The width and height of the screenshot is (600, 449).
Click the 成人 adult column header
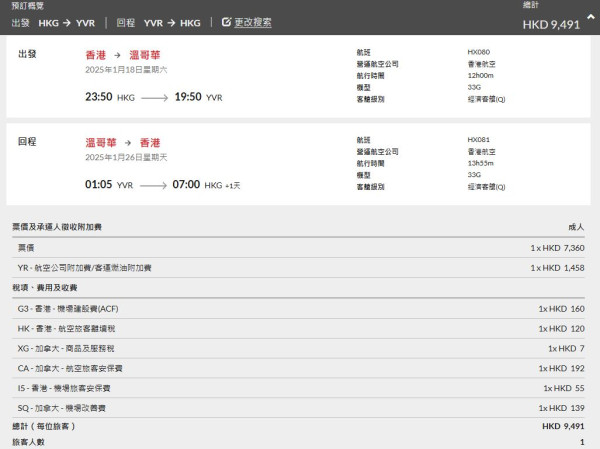point(576,227)
